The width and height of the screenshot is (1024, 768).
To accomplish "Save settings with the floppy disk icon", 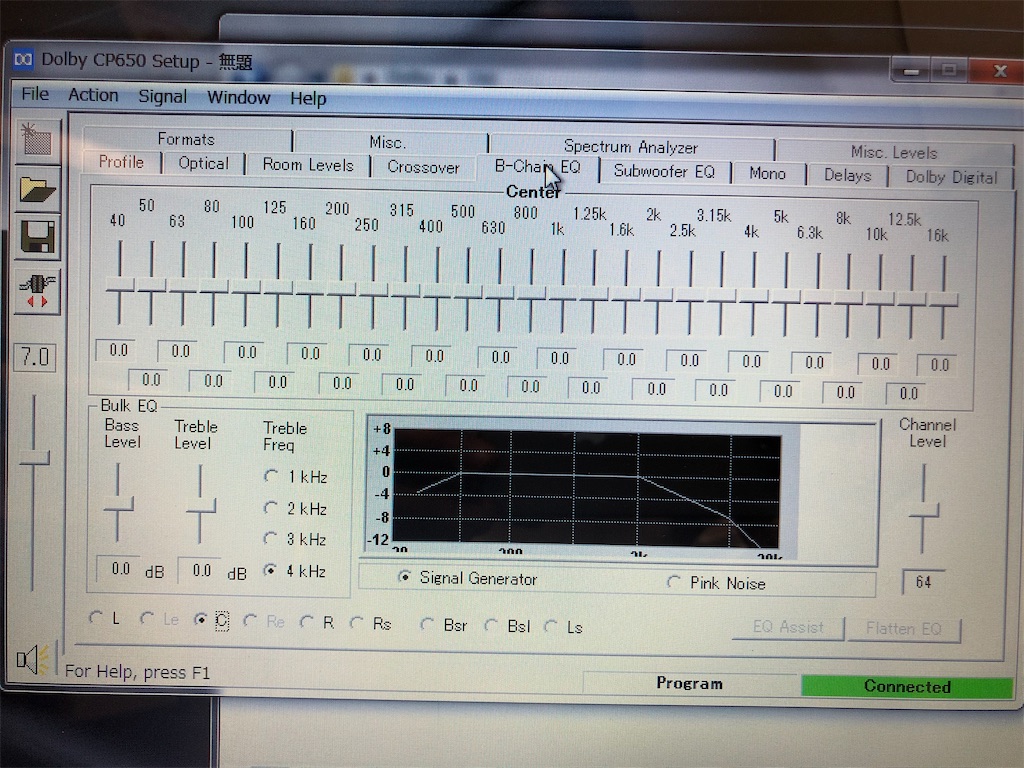I will [37, 236].
